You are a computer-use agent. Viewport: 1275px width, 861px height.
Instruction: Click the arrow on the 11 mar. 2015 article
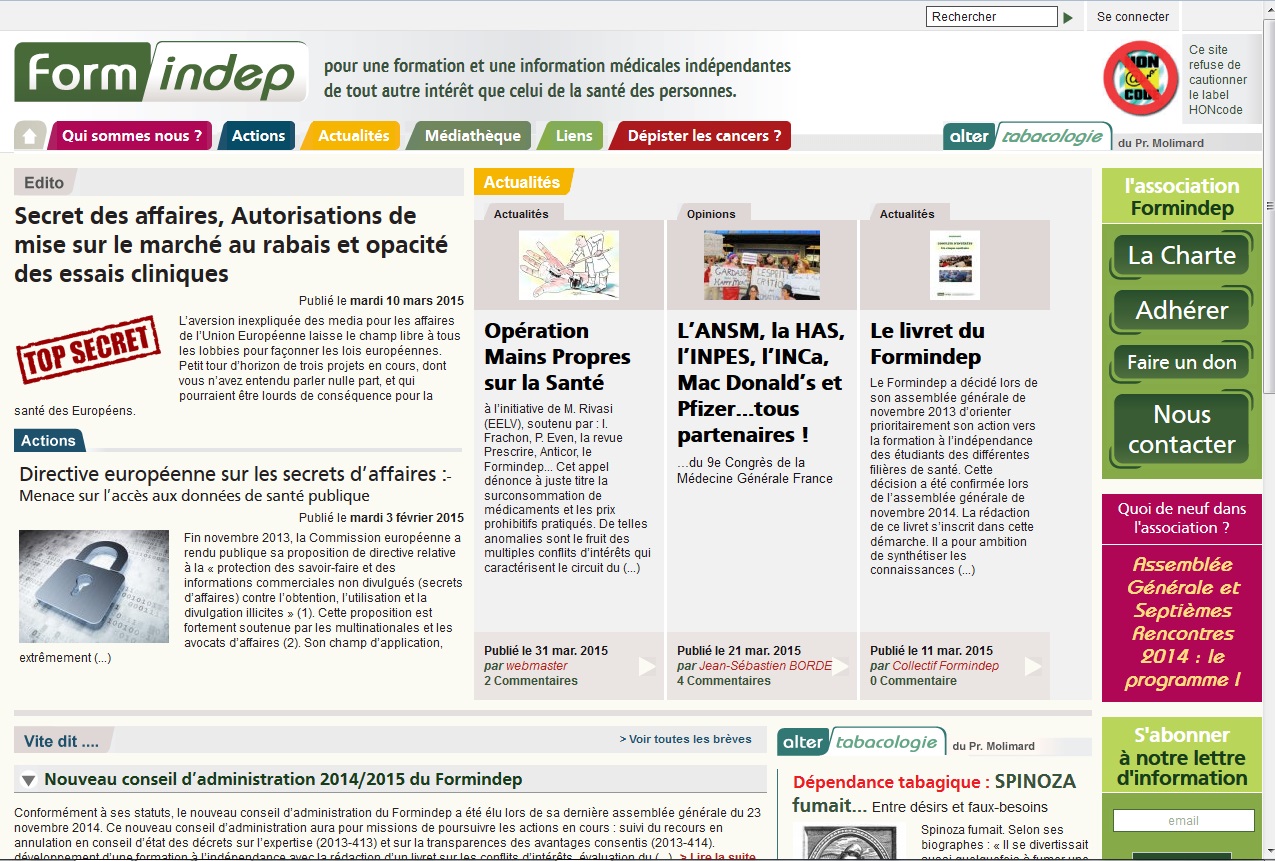[1033, 666]
